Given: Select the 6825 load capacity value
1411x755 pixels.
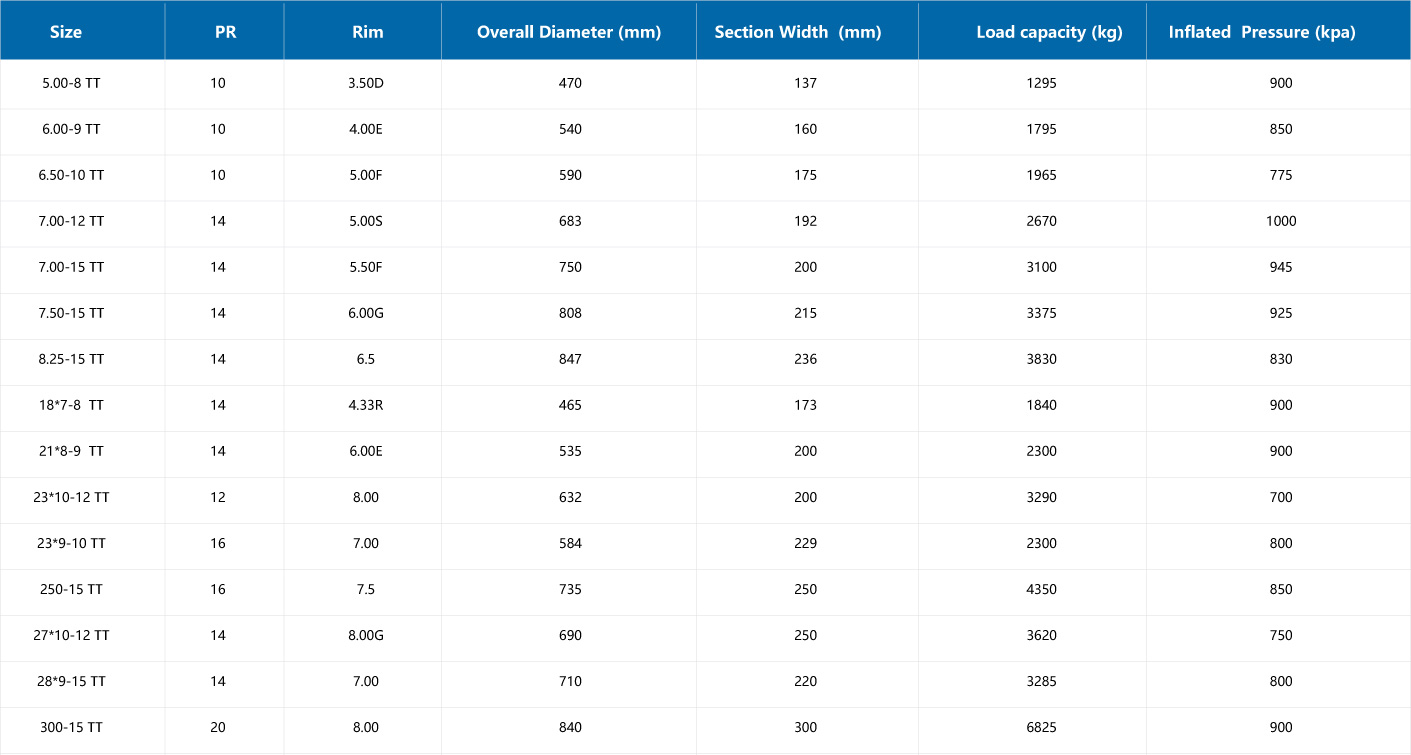Looking at the screenshot, I should (1041, 727).
